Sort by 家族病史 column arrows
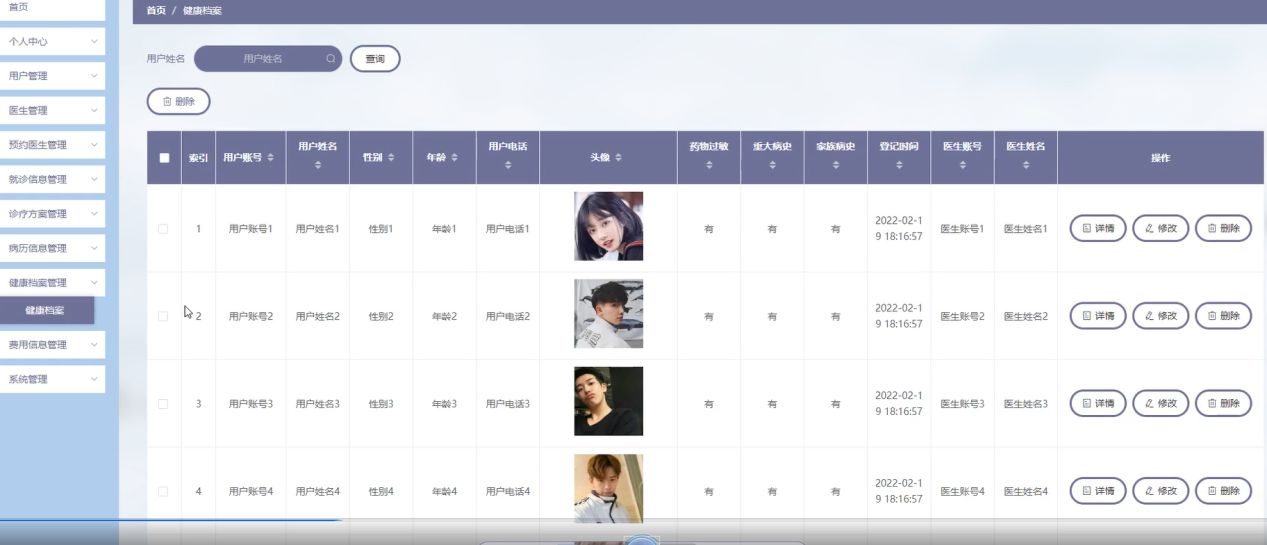 (x=836, y=165)
